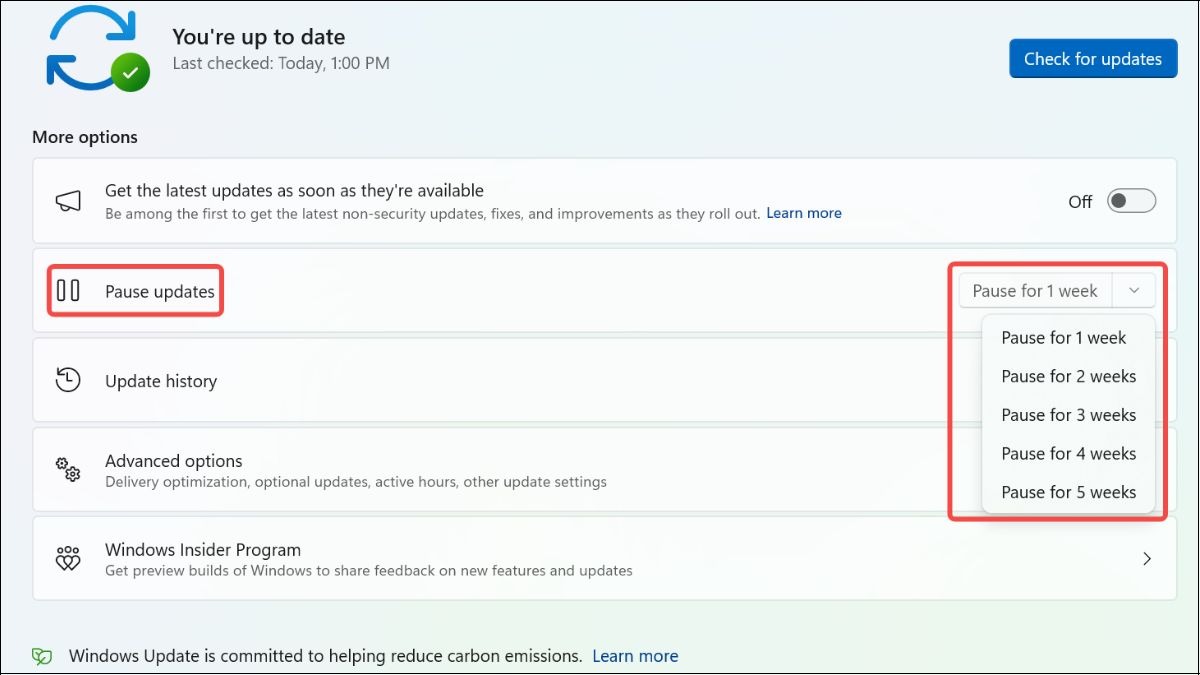Open Advanced options

click(x=605, y=470)
